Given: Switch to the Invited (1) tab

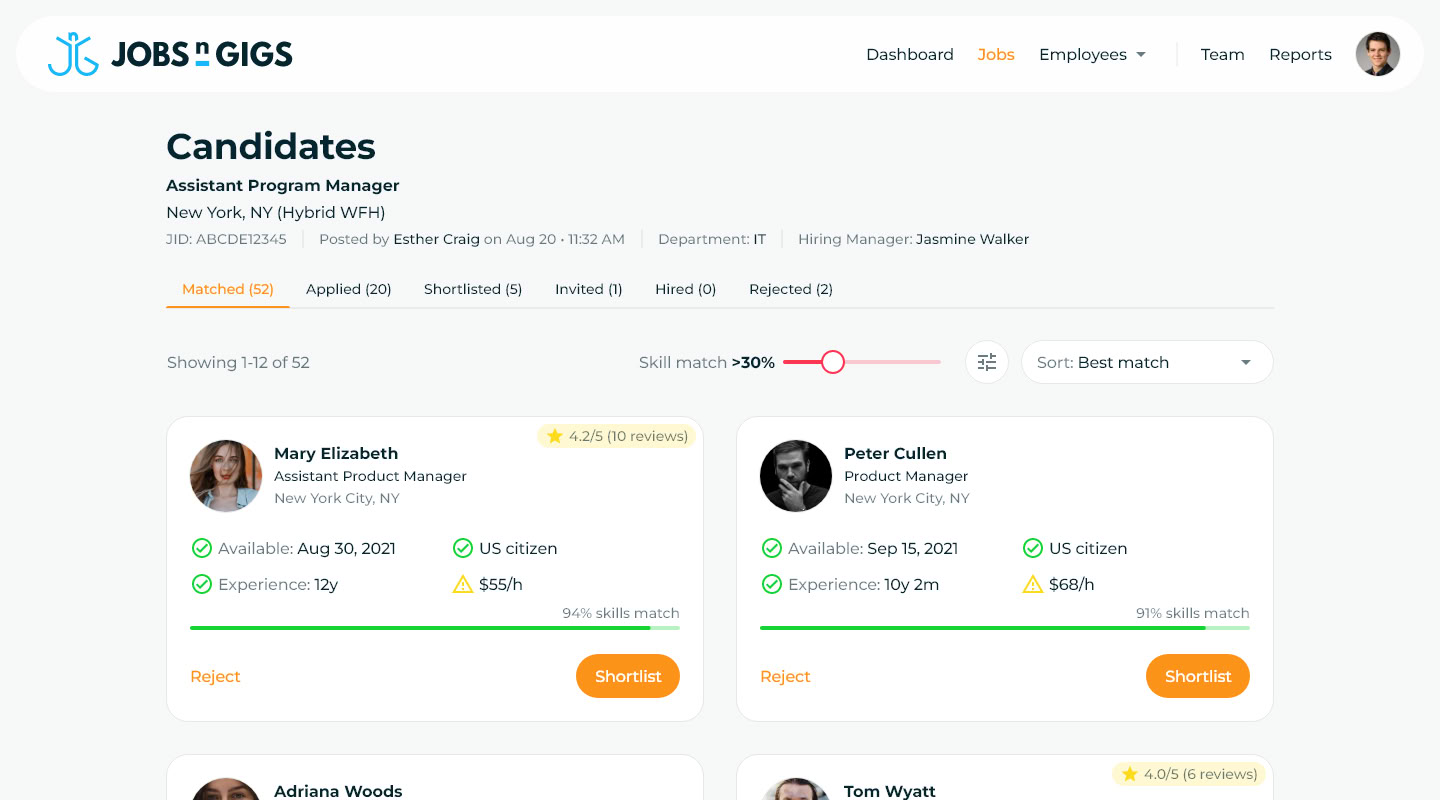Looking at the screenshot, I should [589, 289].
